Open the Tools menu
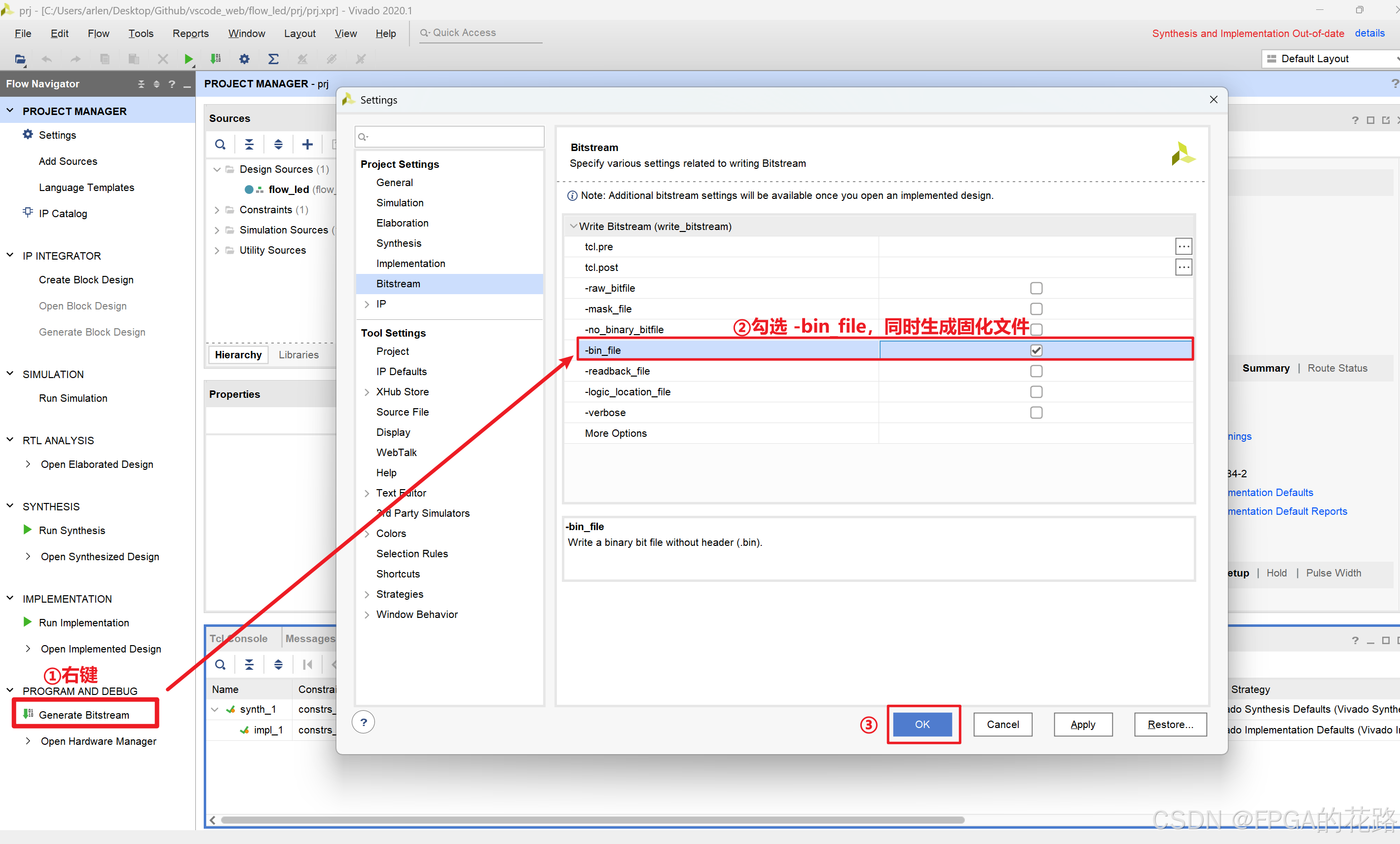Screen dimensions: 1400x844 140,34
